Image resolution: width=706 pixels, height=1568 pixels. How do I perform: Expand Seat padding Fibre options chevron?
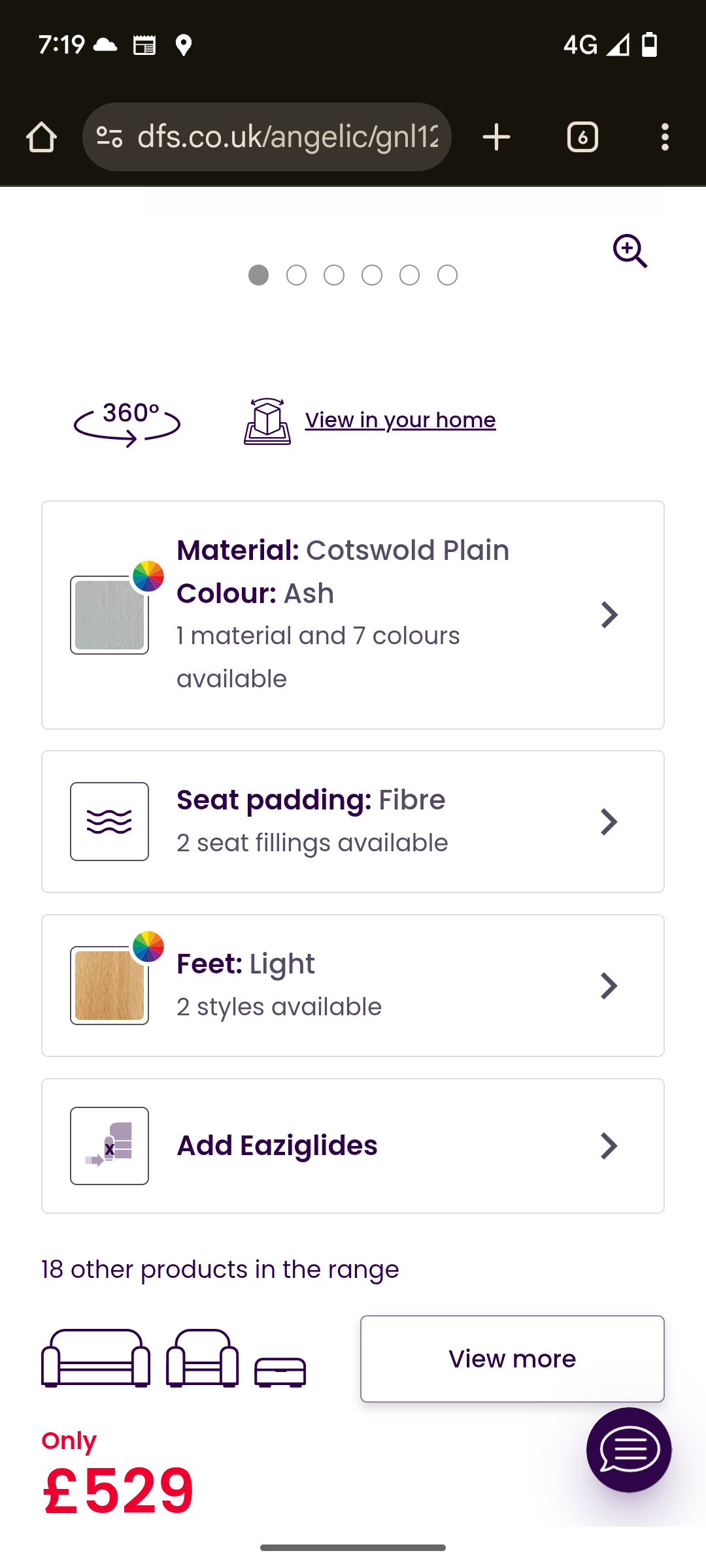pyautogui.click(x=609, y=822)
